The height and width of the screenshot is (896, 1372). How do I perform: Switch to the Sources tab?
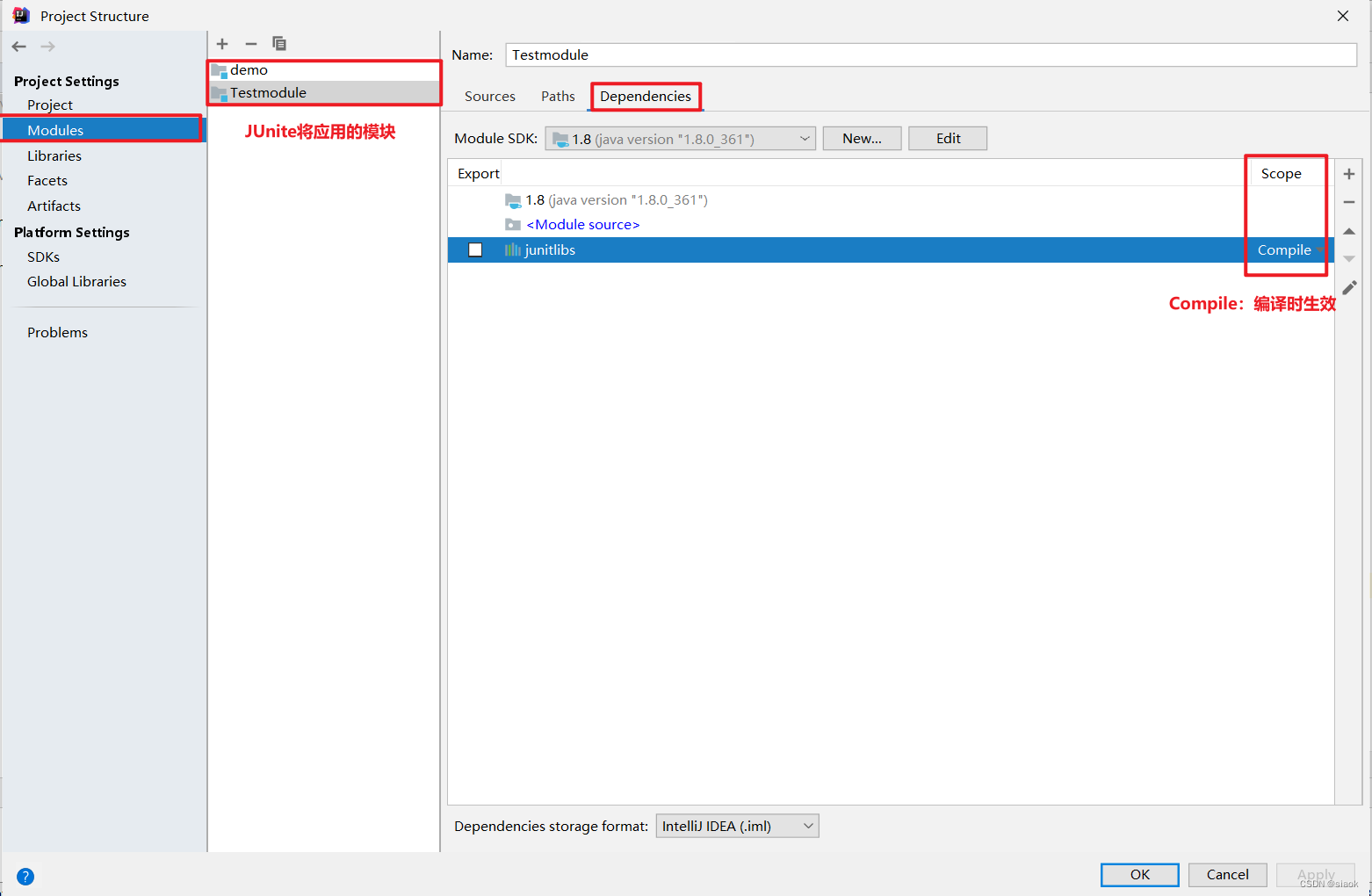(490, 97)
